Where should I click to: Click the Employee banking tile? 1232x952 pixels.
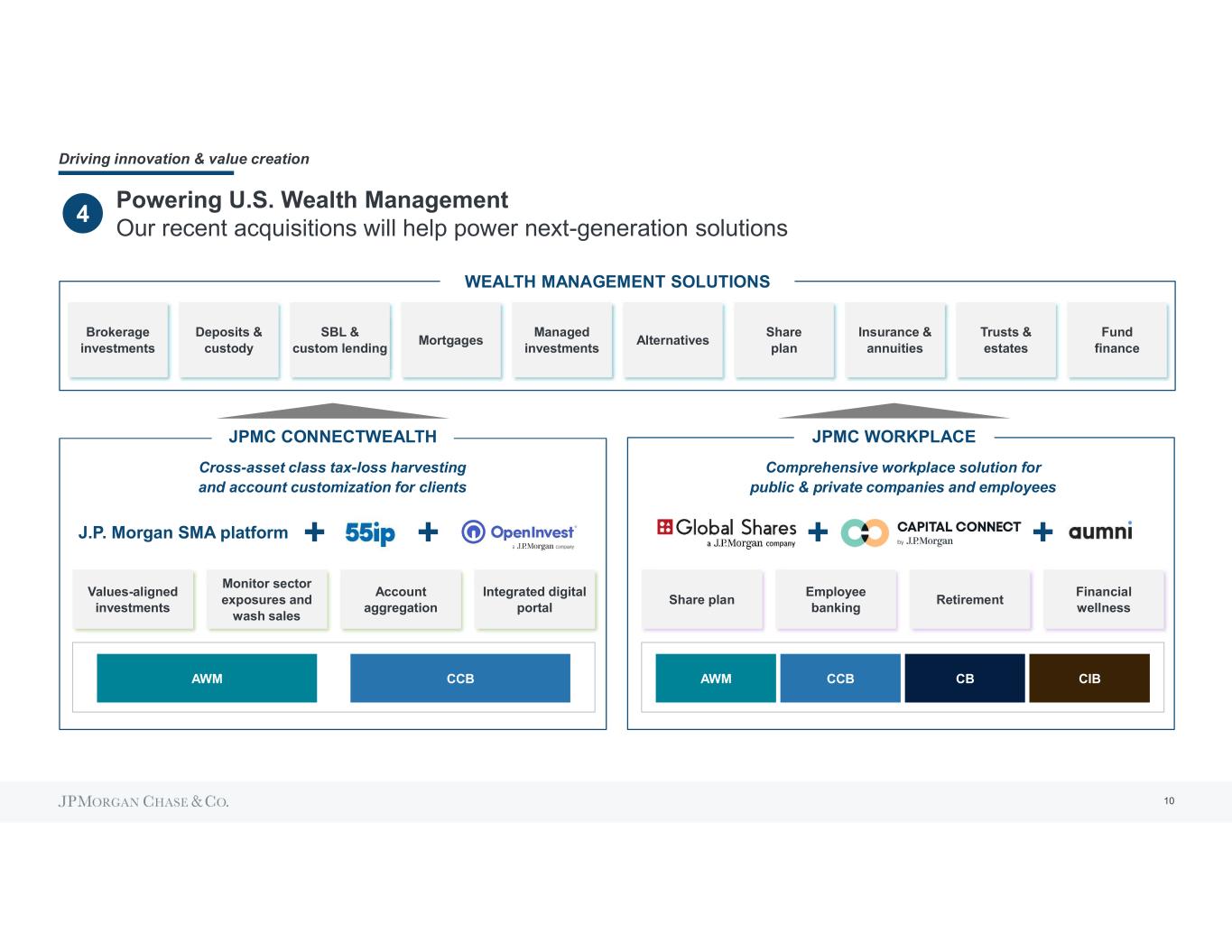pyautogui.click(x=836, y=600)
